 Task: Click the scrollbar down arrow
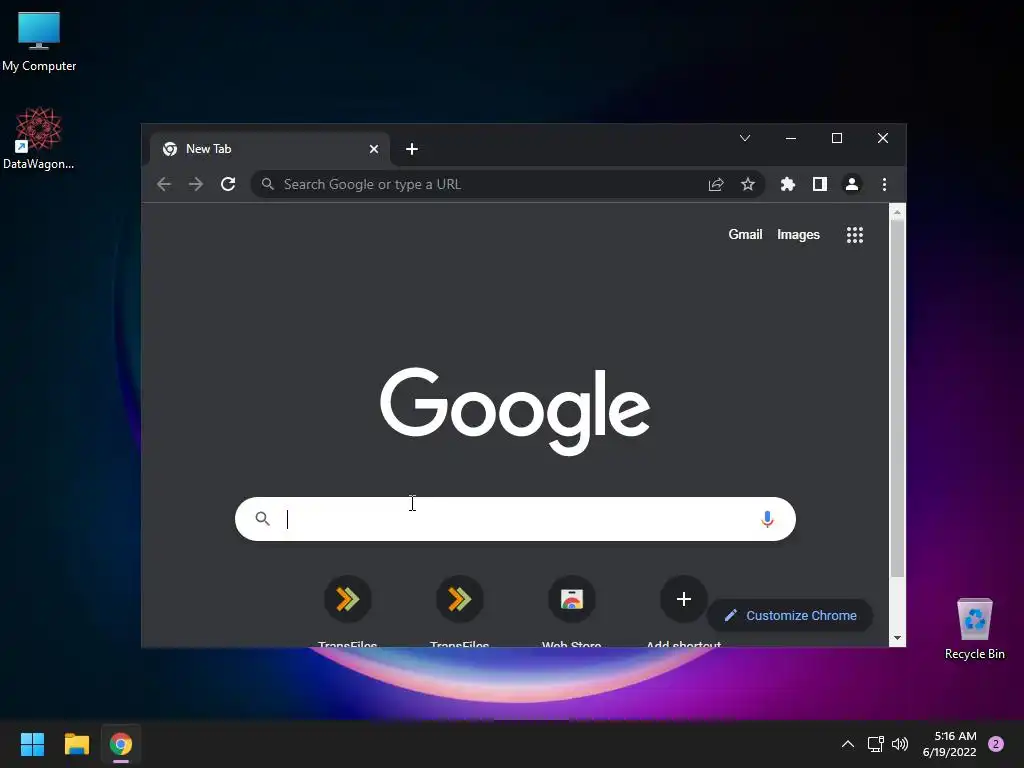(x=897, y=638)
